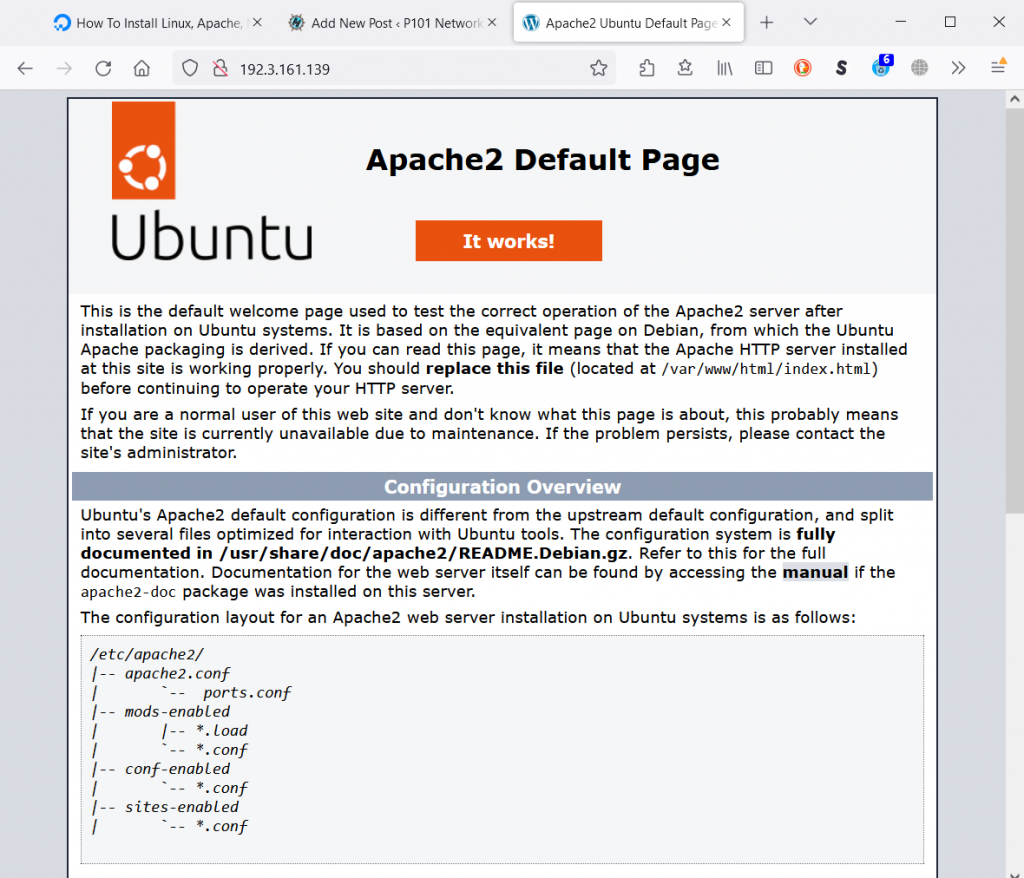Image resolution: width=1024 pixels, height=878 pixels.
Task: Focus the address bar showing 192.3.161.139
Action: tap(395, 69)
